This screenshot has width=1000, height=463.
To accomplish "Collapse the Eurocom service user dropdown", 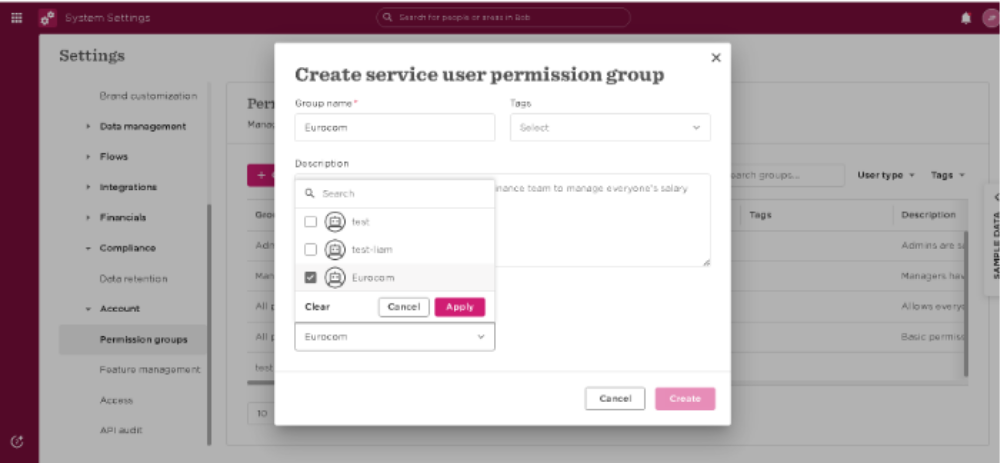I will (x=395, y=337).
